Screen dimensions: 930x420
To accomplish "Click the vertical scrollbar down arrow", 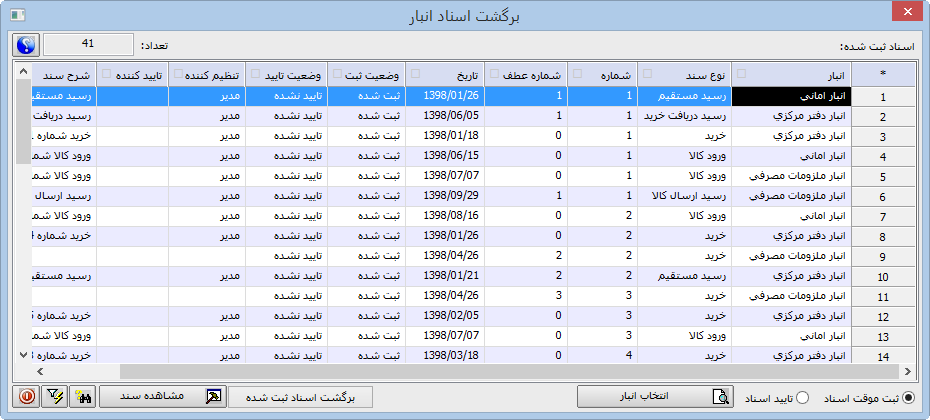I will (x=23, y=355).
